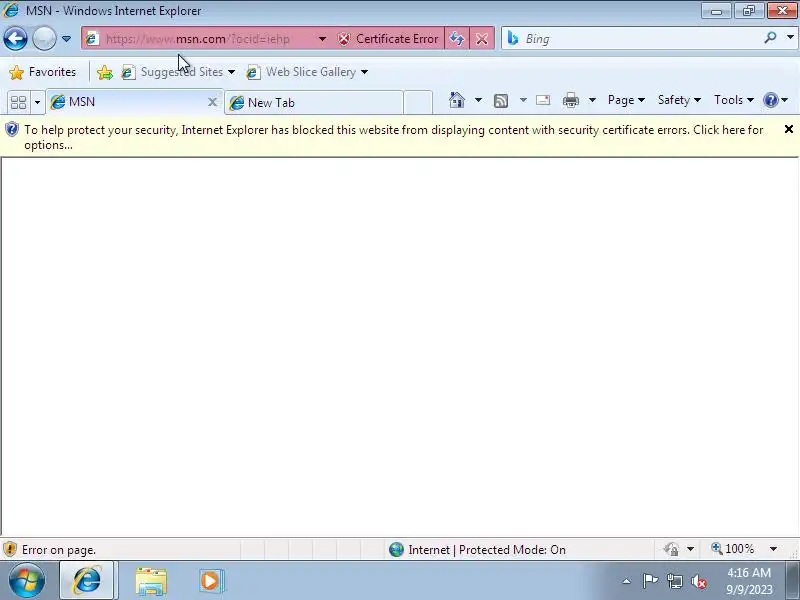Switch to the MSN tab
This screenshot has width=800, height=600.
click(x=128, y=102)
